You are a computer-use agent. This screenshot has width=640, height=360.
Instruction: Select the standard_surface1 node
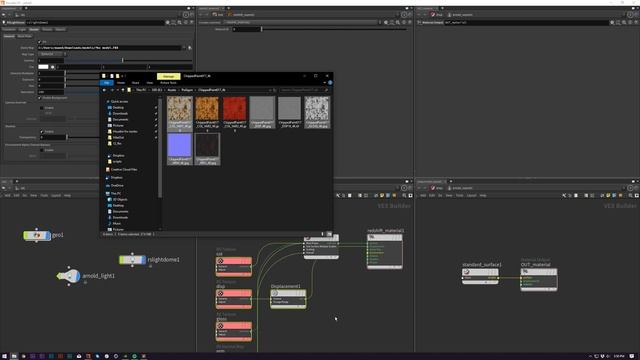pos(480,276)
